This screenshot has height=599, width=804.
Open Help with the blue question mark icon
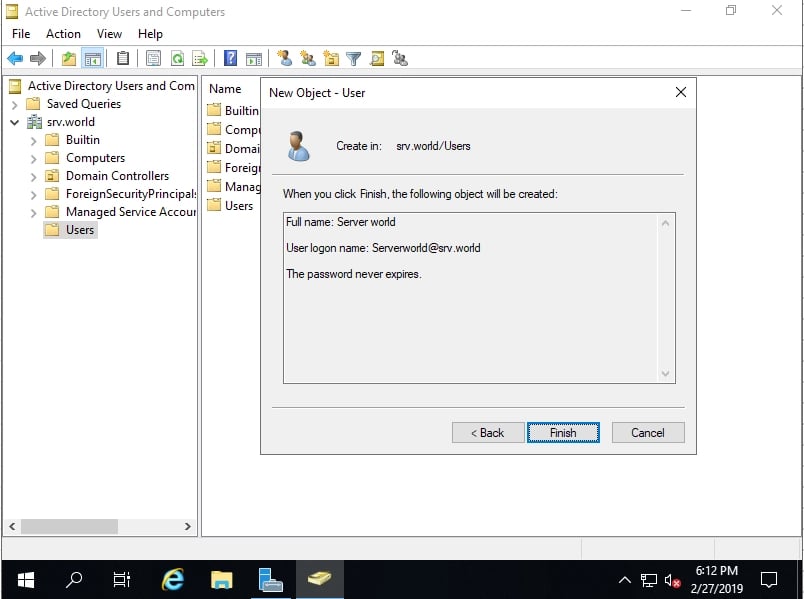[231, 58]
